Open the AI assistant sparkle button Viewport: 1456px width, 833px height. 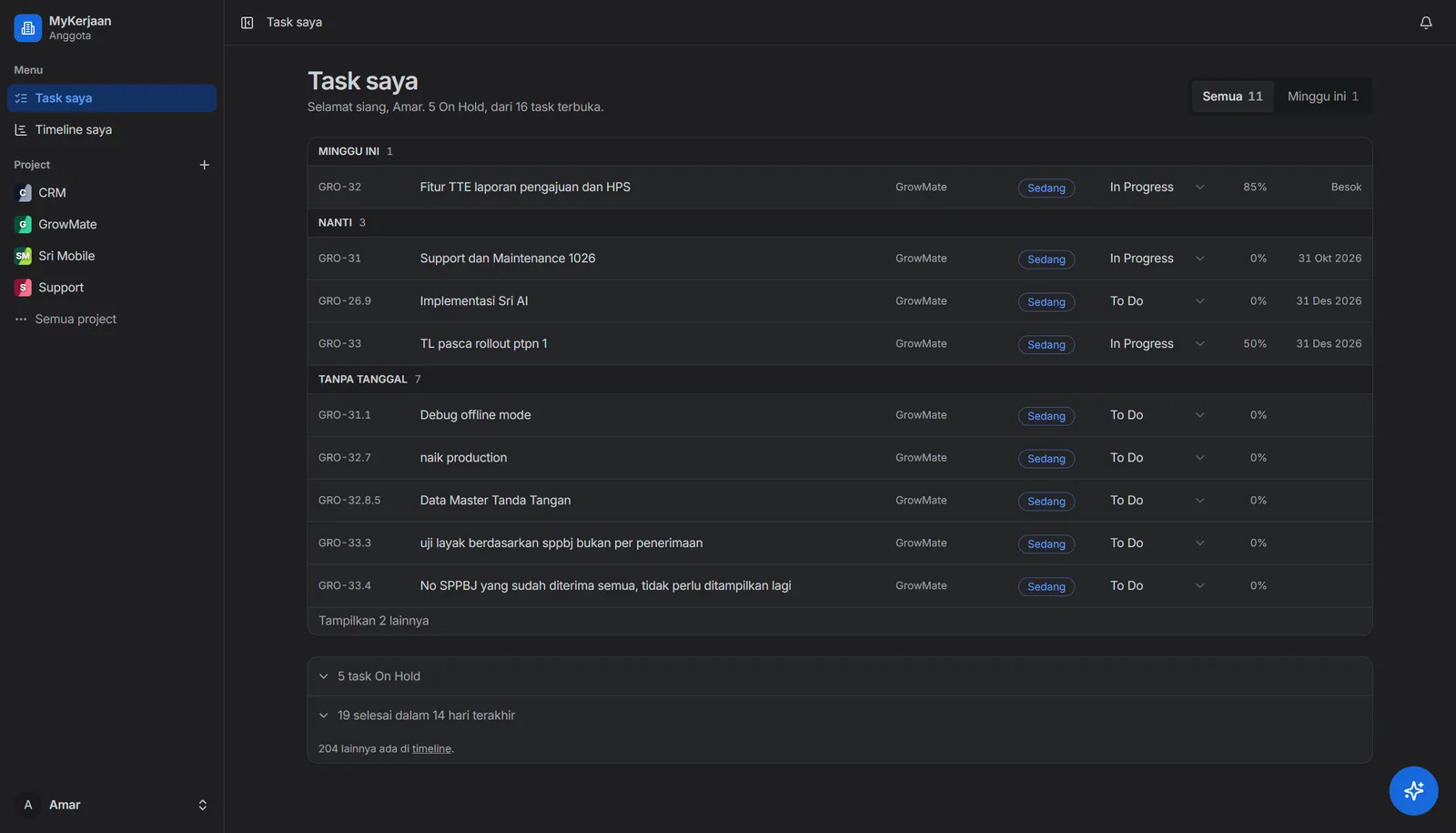tap(1413, 790)
